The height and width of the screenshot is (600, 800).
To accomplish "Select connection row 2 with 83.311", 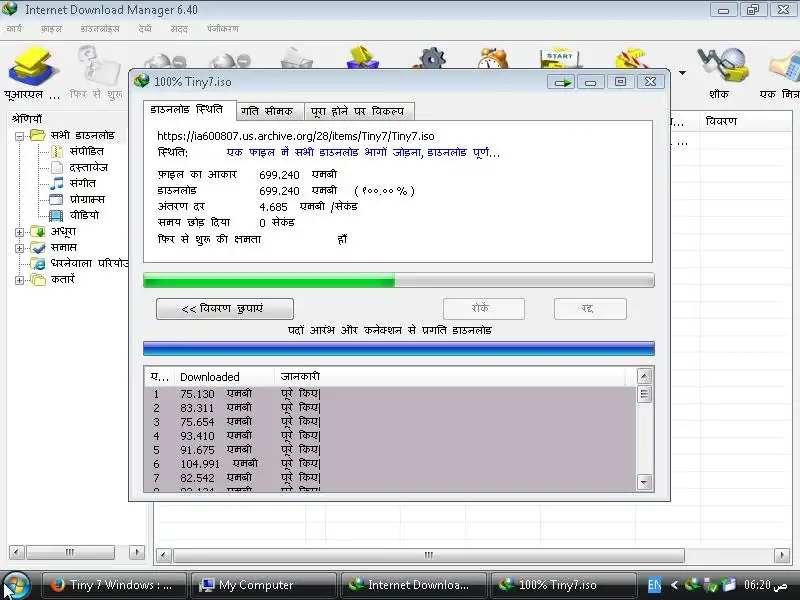I will point(390,408).
